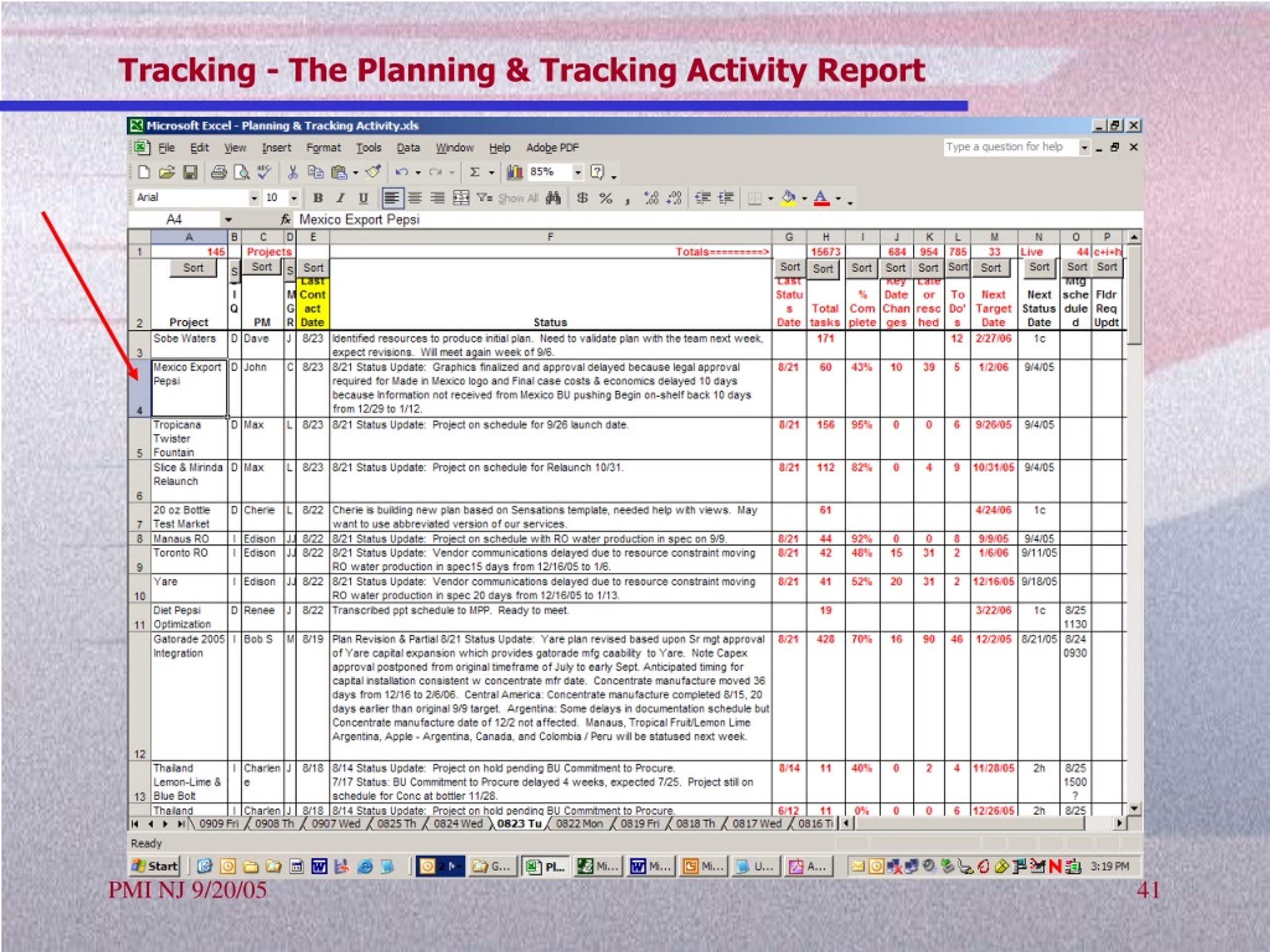Open the Data menu
The image size is (1270, 952).
pyautogui.click(x=408, y=148)
